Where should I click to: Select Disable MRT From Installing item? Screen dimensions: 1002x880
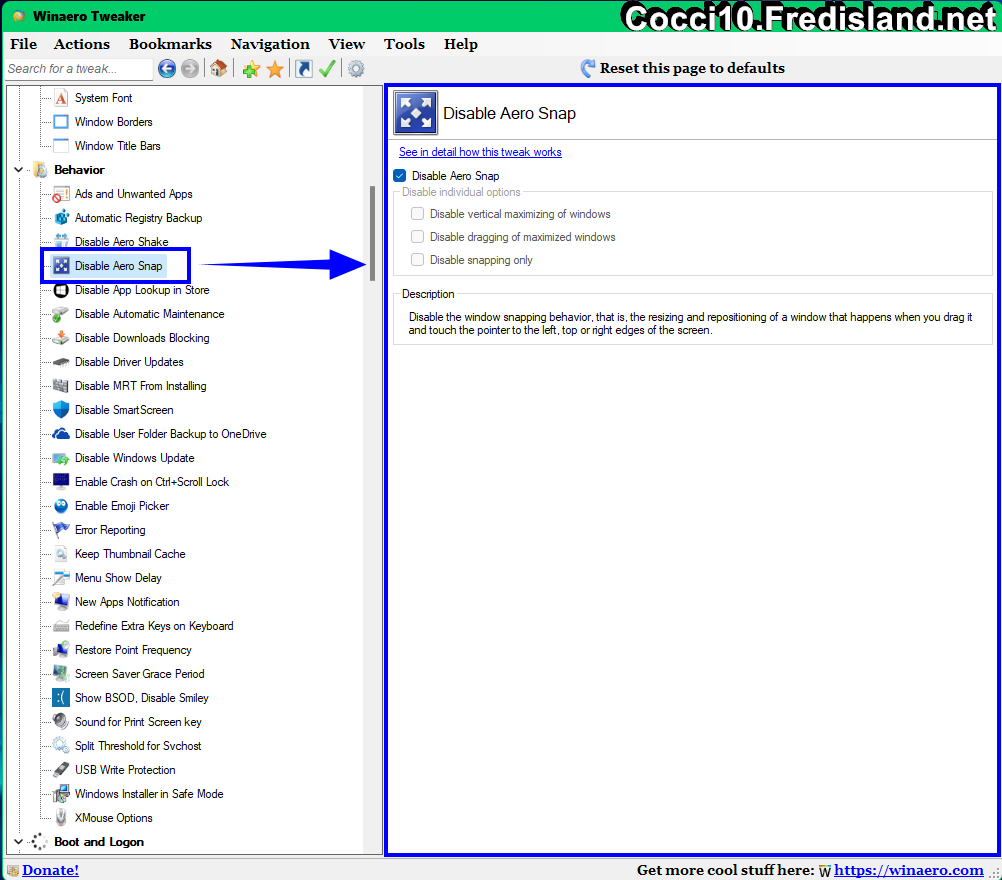point(141,386)
